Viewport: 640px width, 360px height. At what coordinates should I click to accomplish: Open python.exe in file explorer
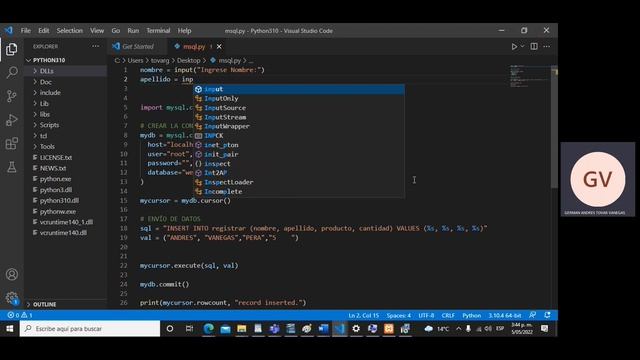(x=56, y=179)
